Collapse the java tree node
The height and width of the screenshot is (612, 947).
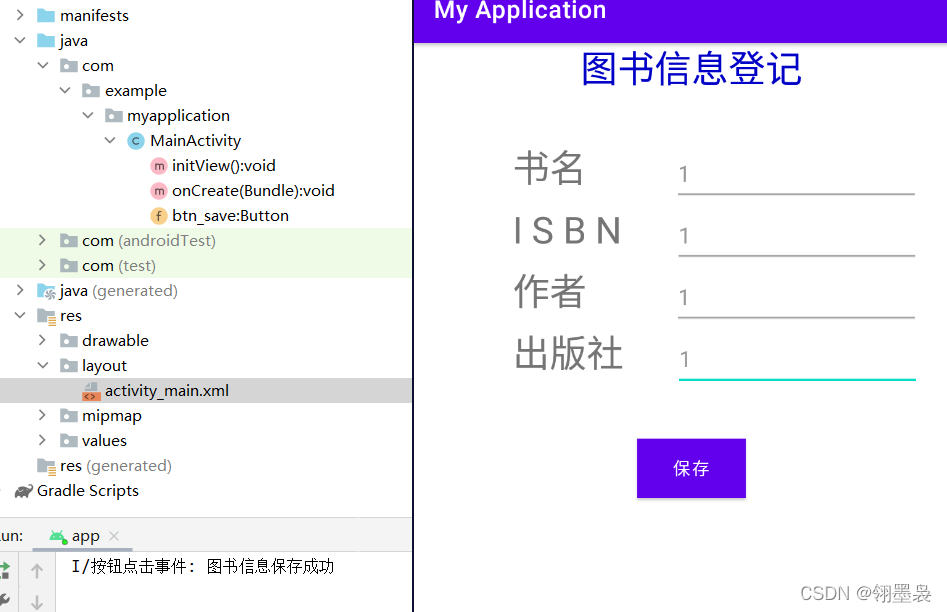(20, 40)
